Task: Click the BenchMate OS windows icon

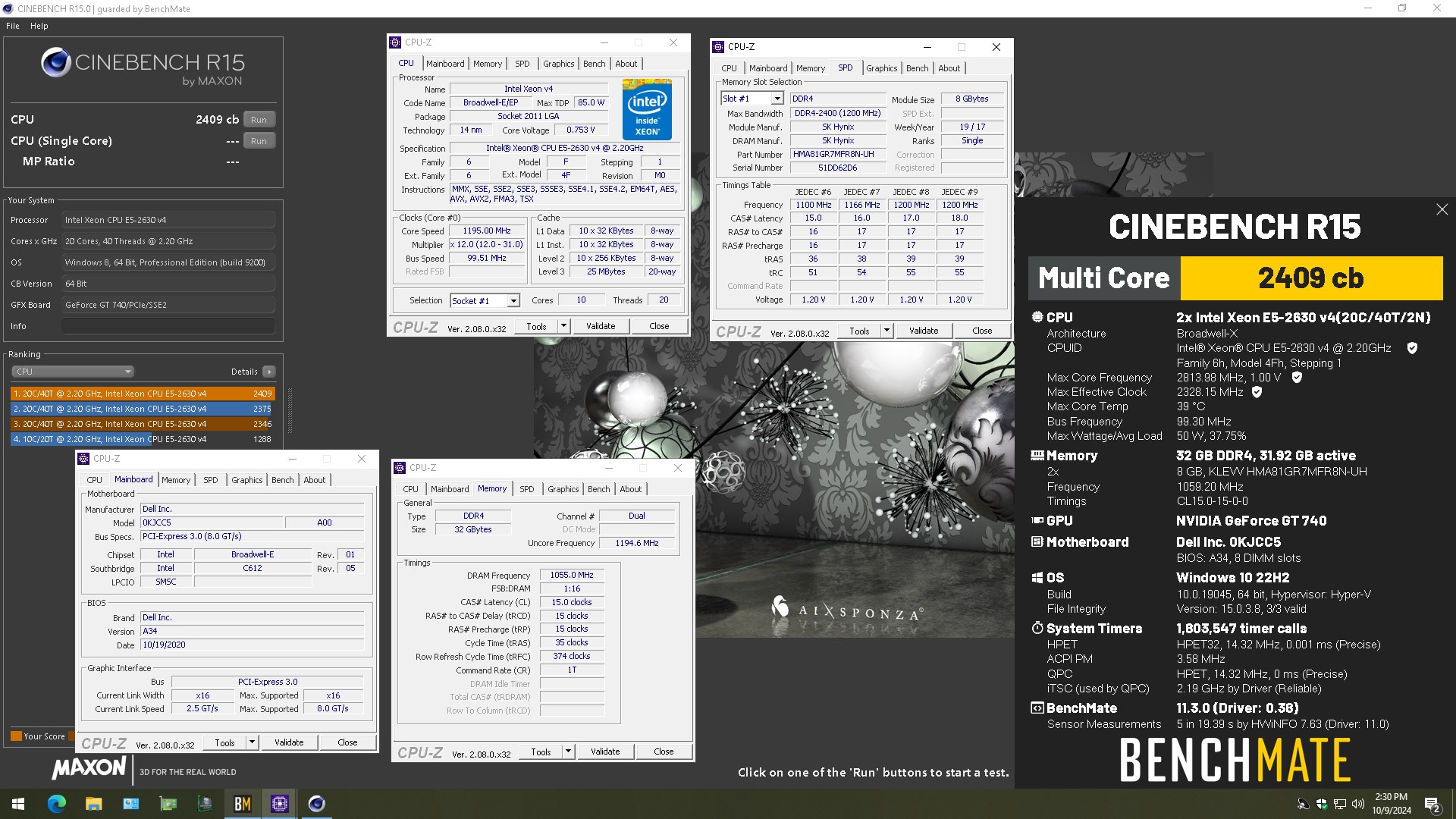Action: pyautogui.click(x=1037, y=577)
